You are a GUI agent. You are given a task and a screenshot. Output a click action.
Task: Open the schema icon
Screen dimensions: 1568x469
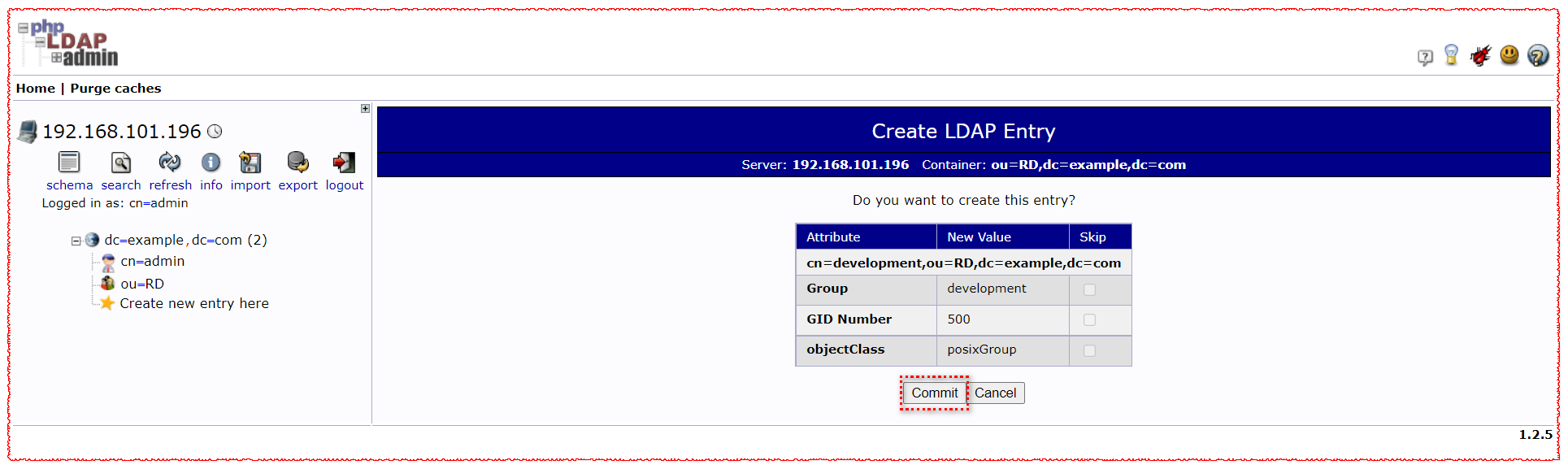point(69,163)
